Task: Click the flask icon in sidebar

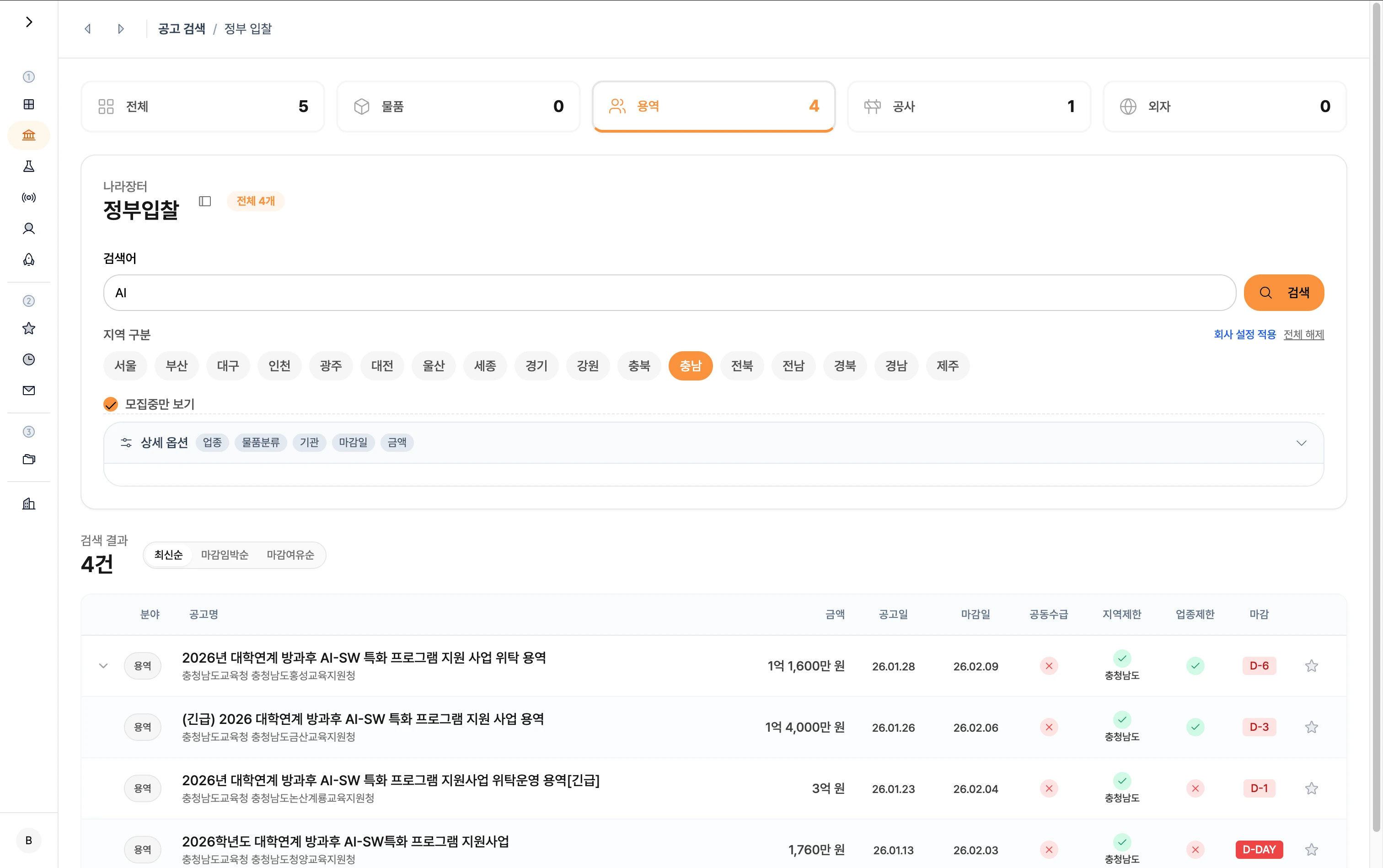Action: point(29,166)
